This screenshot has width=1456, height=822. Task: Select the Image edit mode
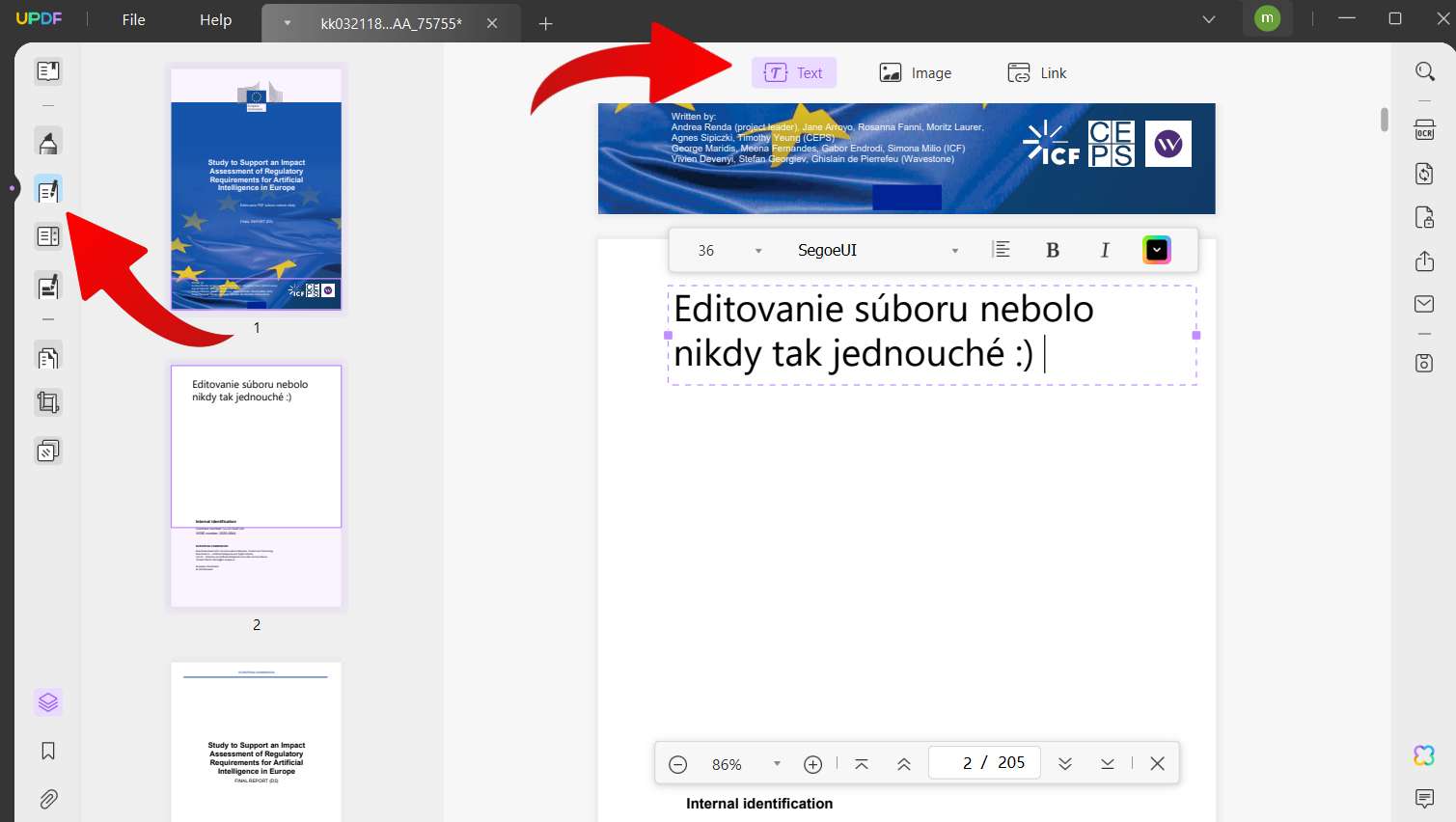pyautogui.click(x=915, y=73)
